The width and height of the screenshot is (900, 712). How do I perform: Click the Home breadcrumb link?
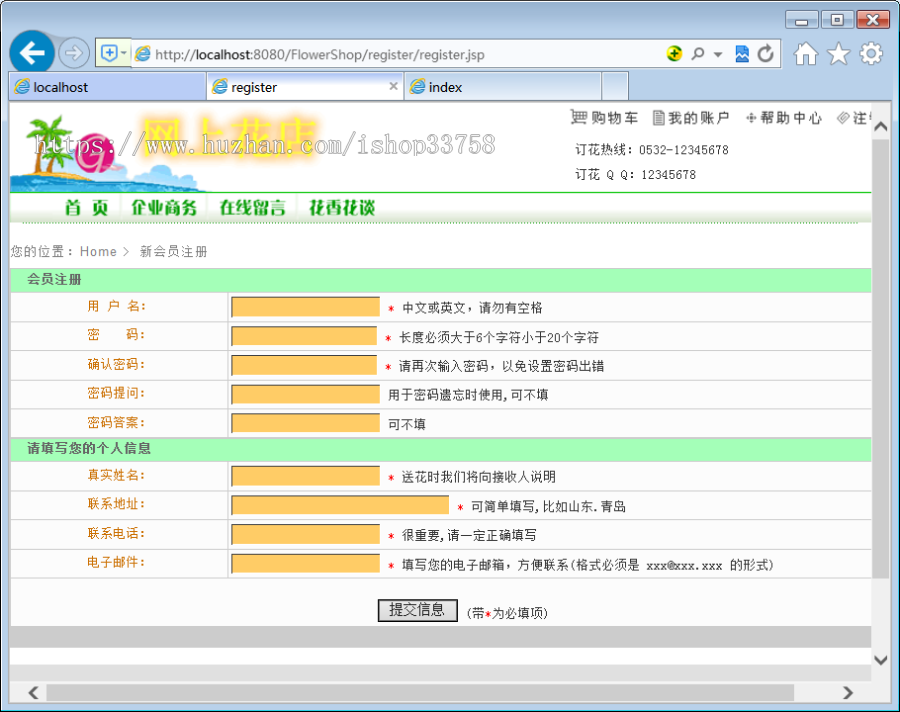coord(98,251)
